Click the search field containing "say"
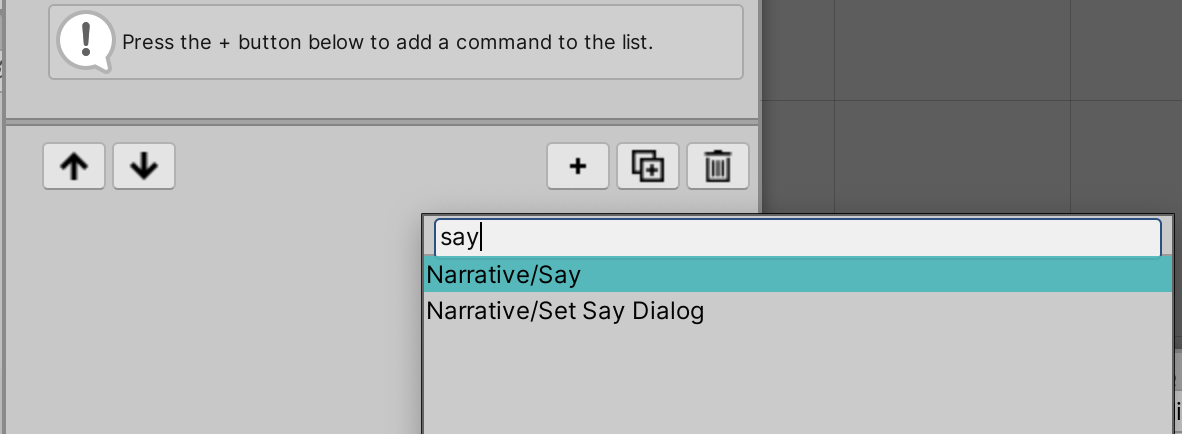1182x434 pixels. tap(798, 238)
